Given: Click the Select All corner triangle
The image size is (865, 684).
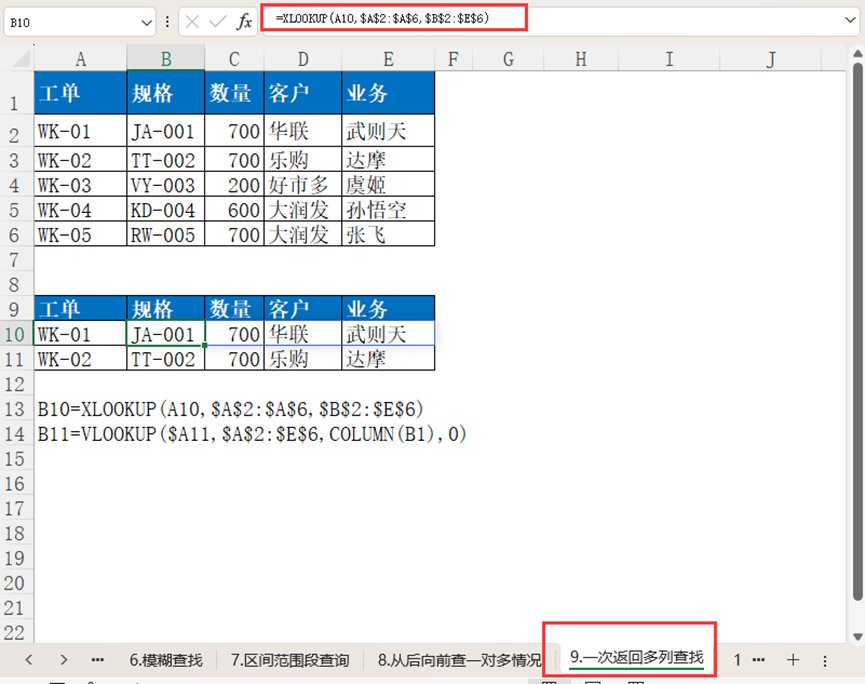Looking at the screenshot, I should tap(21, 58).
